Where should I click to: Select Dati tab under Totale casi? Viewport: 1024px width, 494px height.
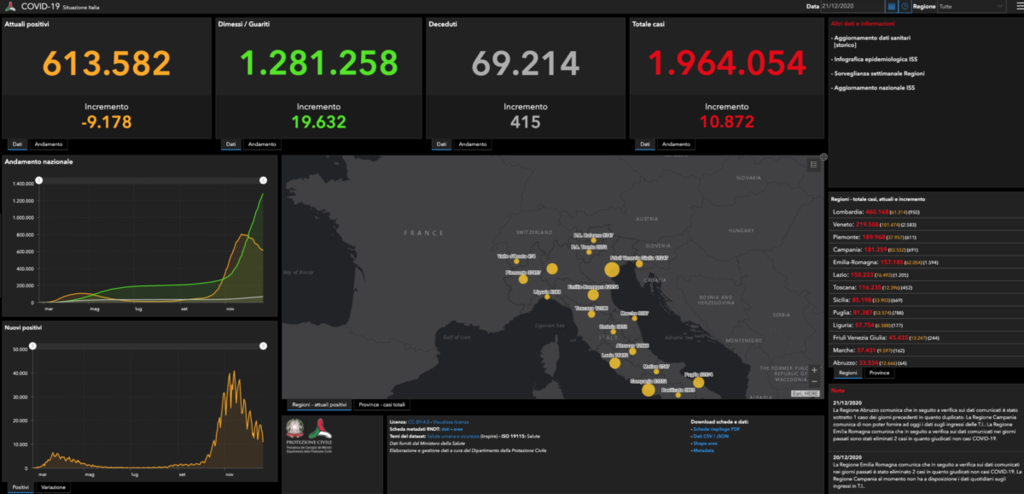(645, 144)
